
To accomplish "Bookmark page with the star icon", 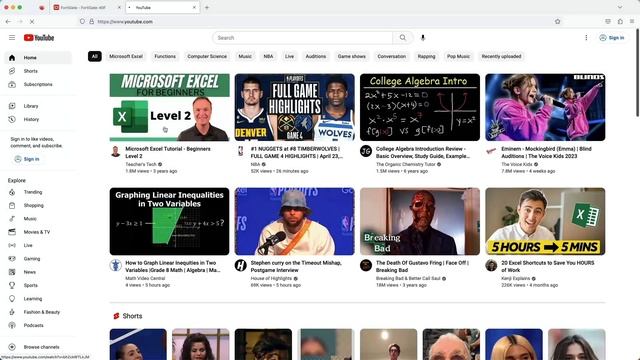I will (558, 22).
